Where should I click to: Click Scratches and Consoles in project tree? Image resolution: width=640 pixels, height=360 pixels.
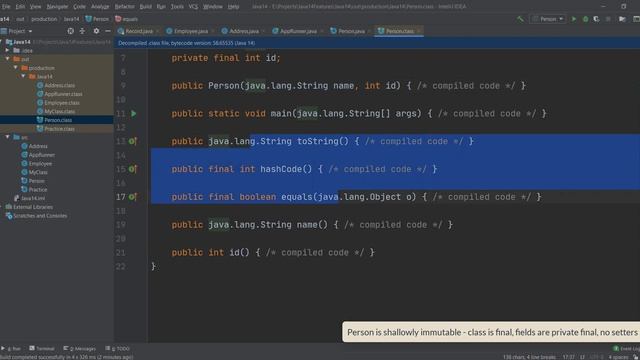pyautogui.click(x=36, y=216)
